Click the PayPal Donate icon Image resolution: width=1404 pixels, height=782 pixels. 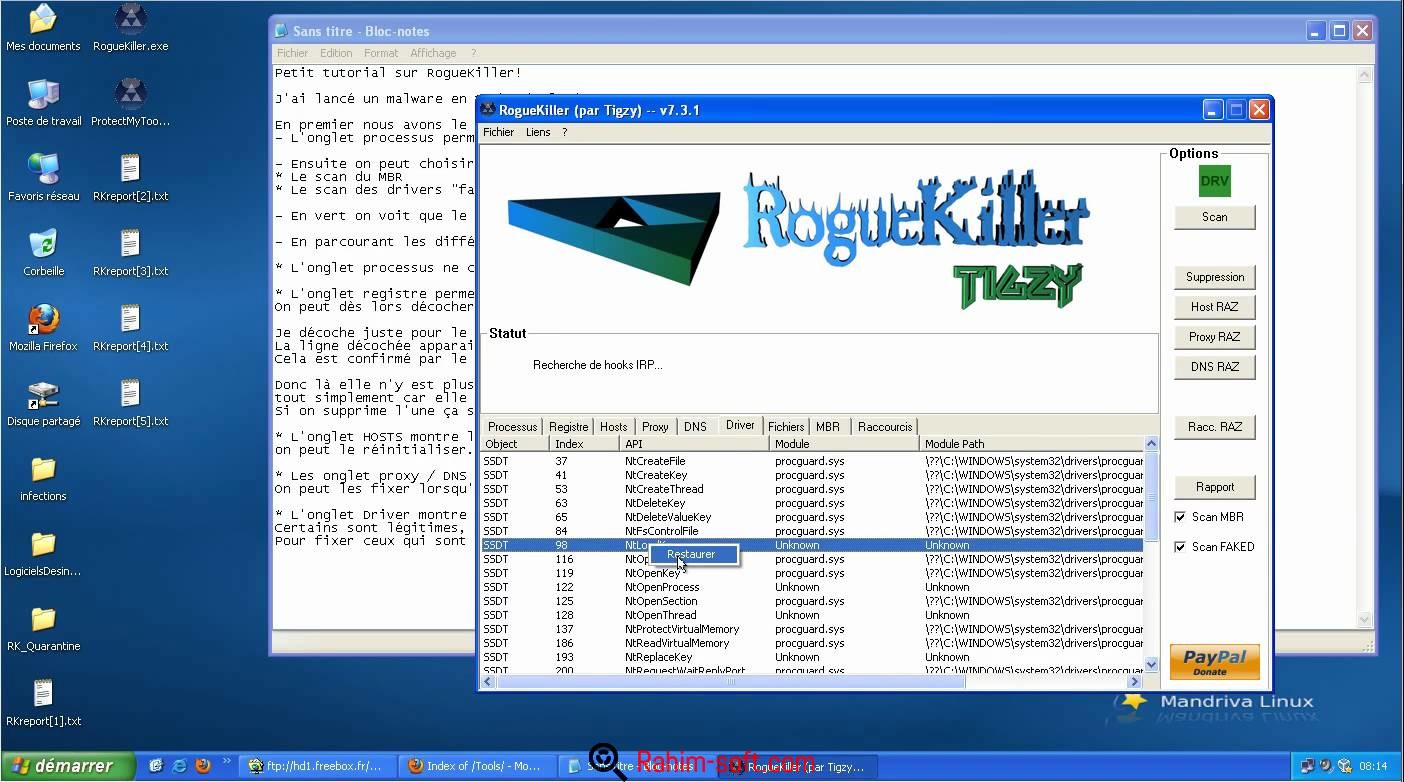[1214, 661]
